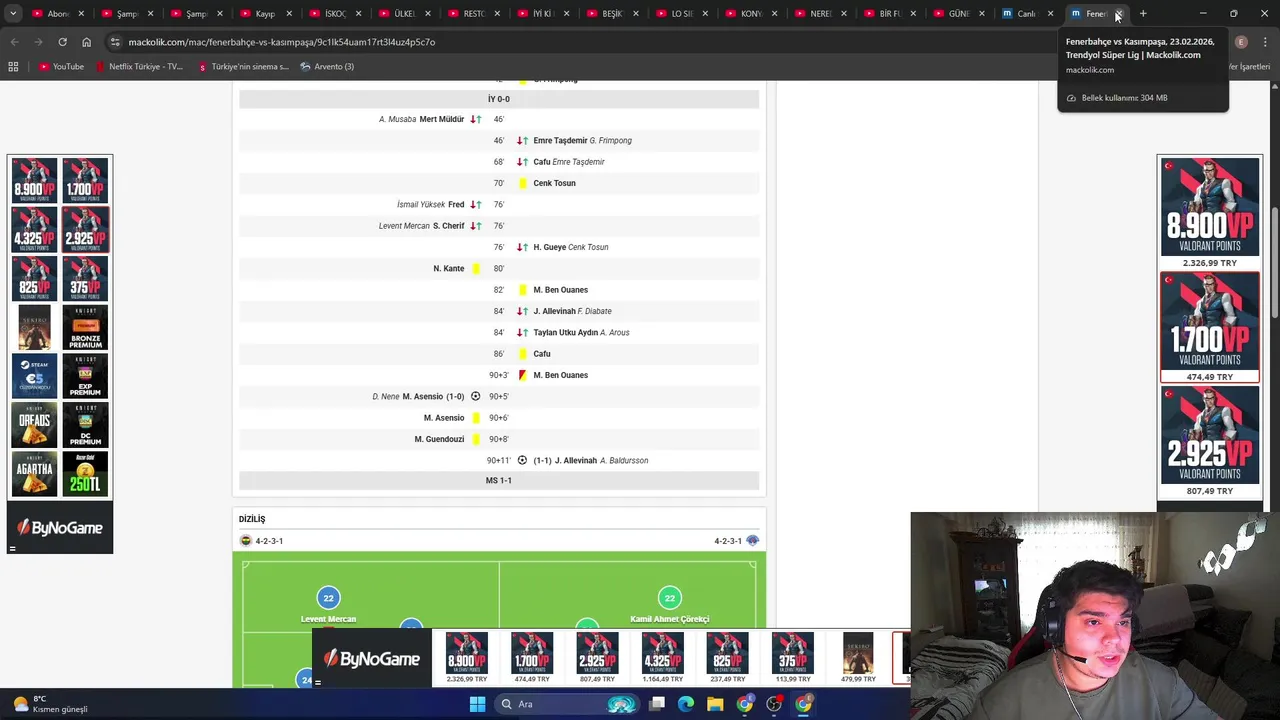Switch to the ÜLKEL tab
This screenshot has width=1280, height=720.
tap(404, 14)
